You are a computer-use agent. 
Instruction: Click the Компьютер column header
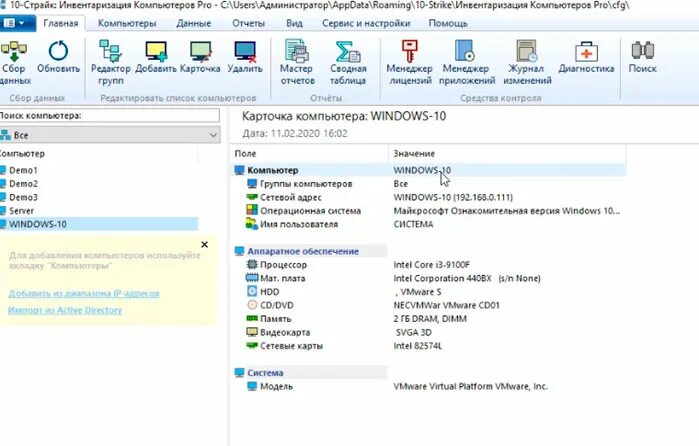(x=98, y=153)
